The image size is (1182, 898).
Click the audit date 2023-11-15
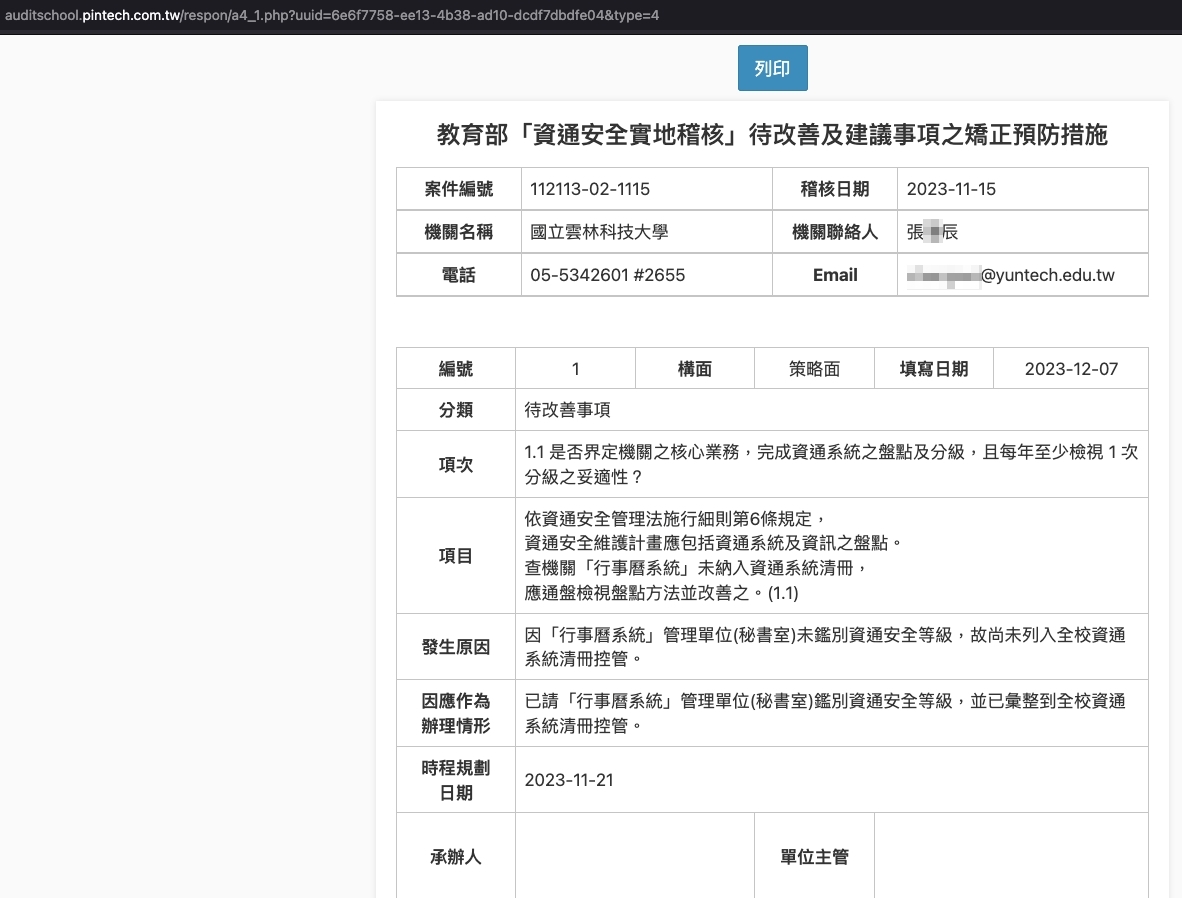tap(951, 189)
